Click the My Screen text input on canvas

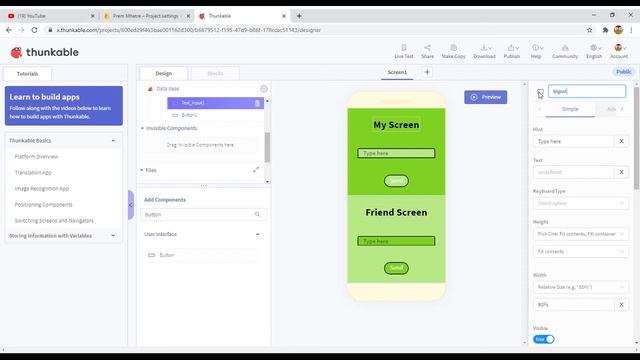(396, 153)
